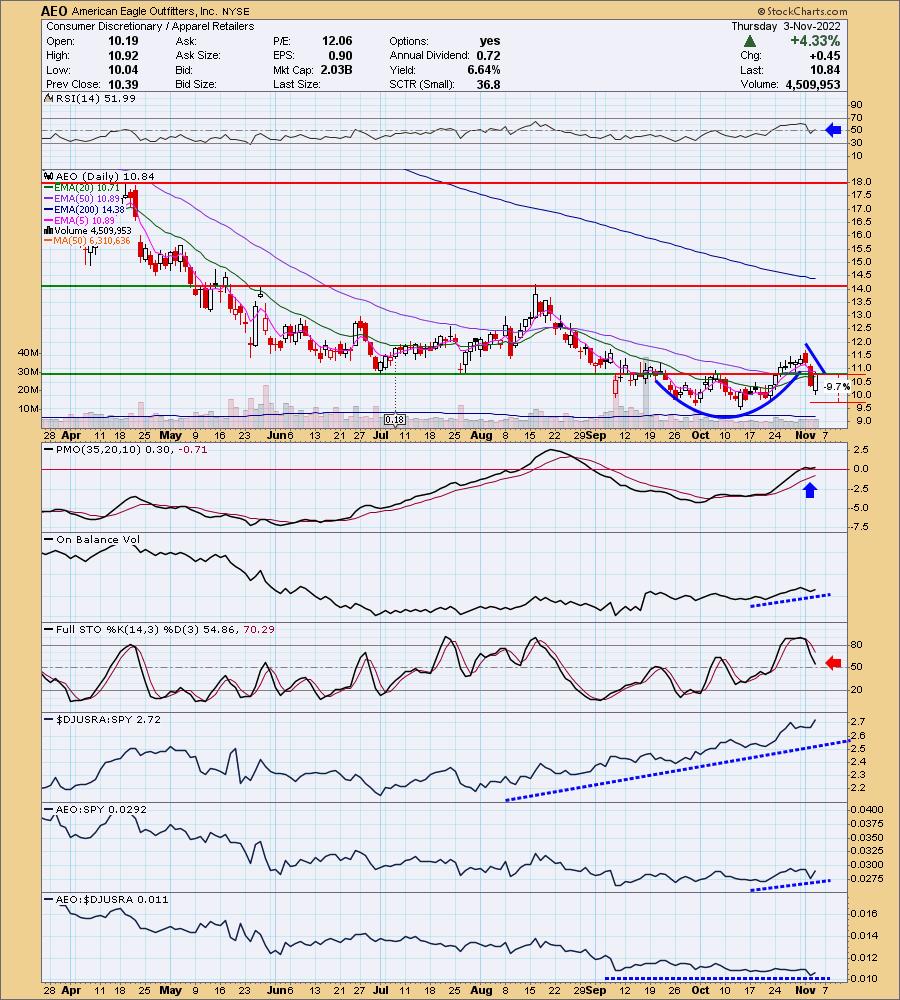900x1000 pixels.
Task: Click the EMA(50) 10.89 legend entry
Action: [87, 198]
